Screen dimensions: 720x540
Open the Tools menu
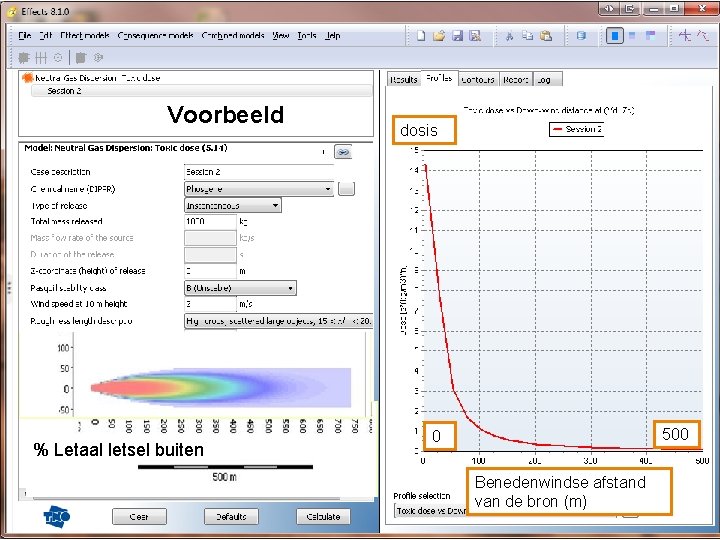click(307, 36)
